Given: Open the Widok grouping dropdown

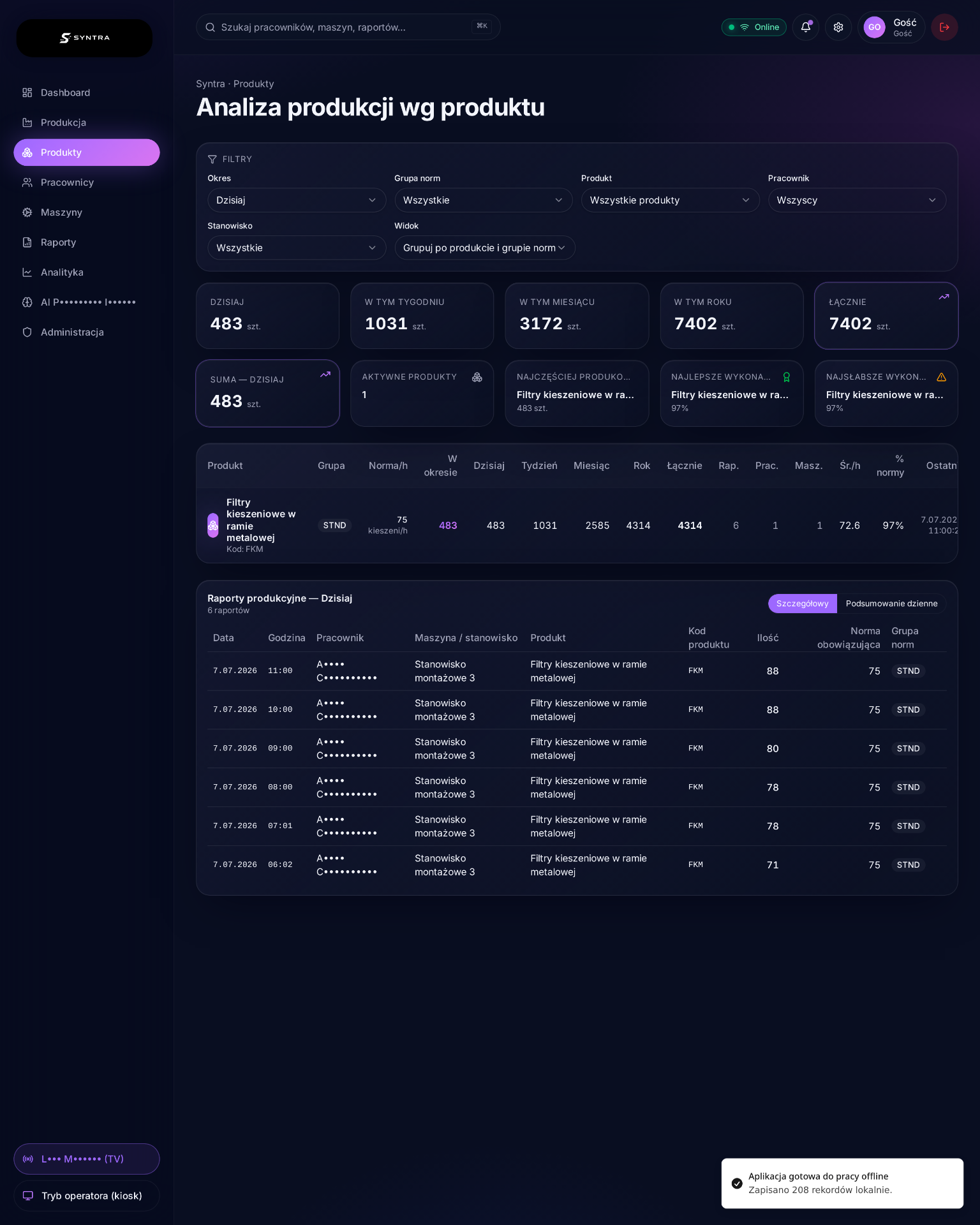Looking at the screenshot, I should point(484,248).
